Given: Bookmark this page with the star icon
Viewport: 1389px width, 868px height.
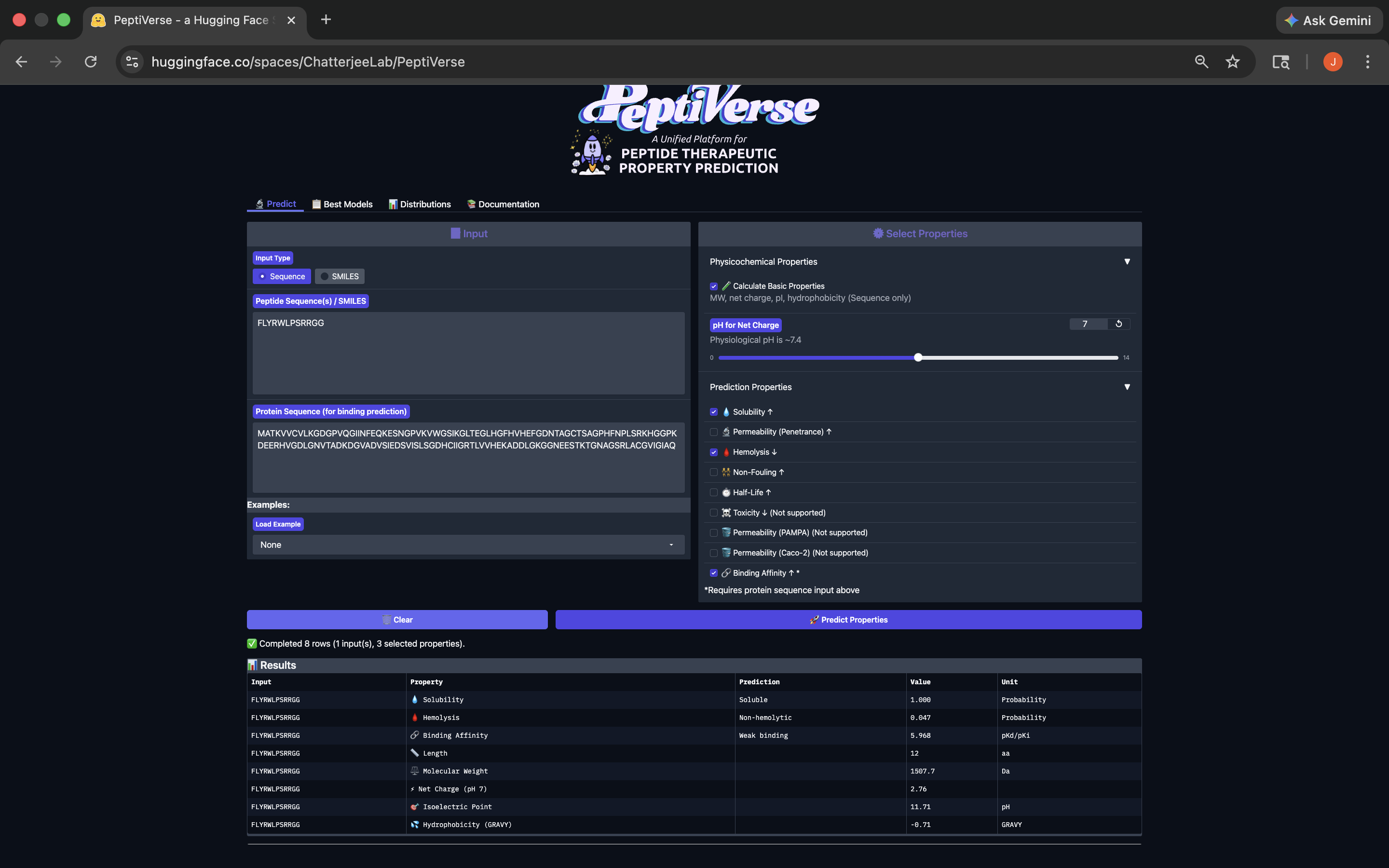Looking at the screenshot, I should tap(1232, 62).
